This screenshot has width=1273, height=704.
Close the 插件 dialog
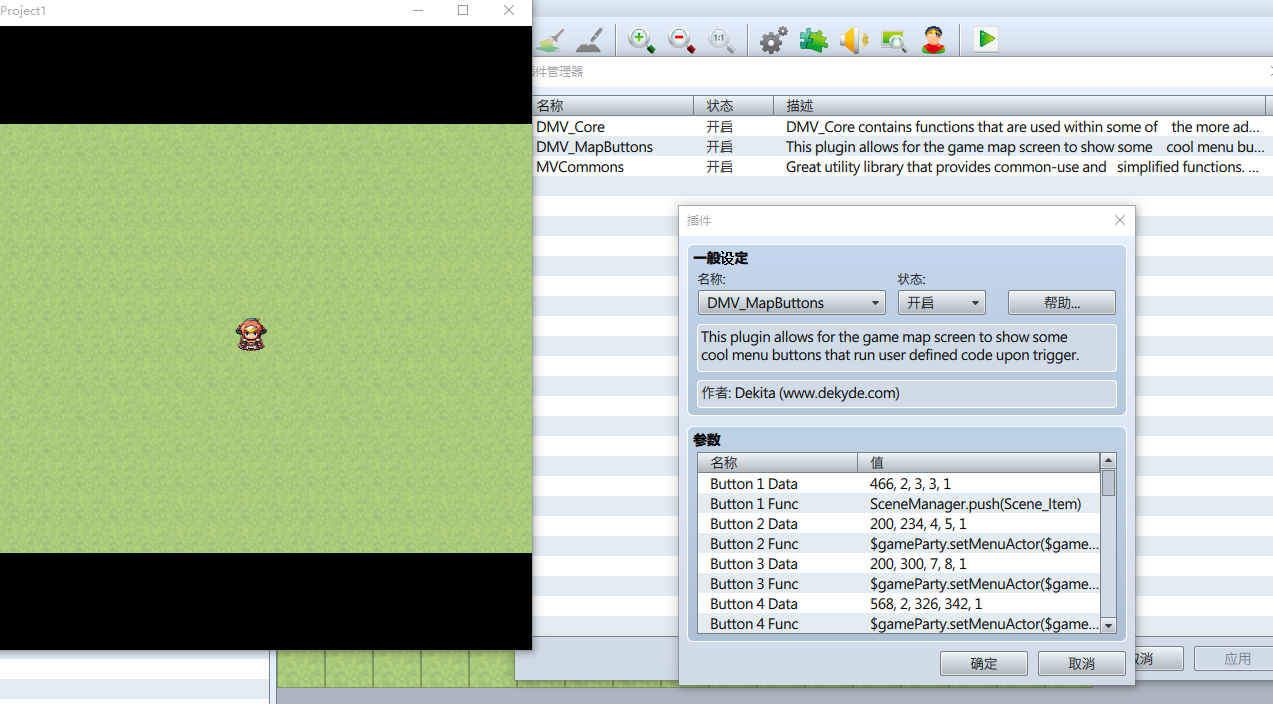tap(1120, 220)
